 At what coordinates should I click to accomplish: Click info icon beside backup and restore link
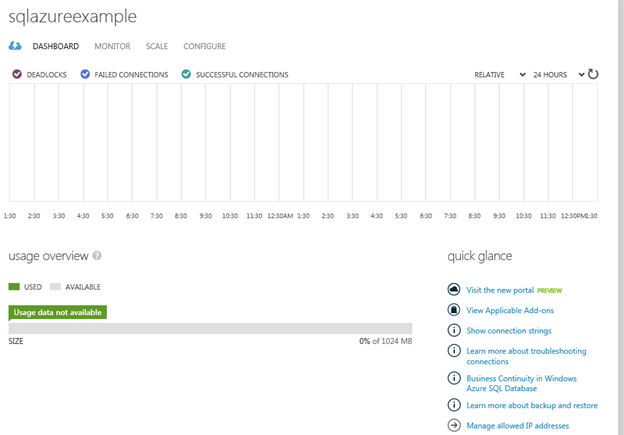(454, 405)
